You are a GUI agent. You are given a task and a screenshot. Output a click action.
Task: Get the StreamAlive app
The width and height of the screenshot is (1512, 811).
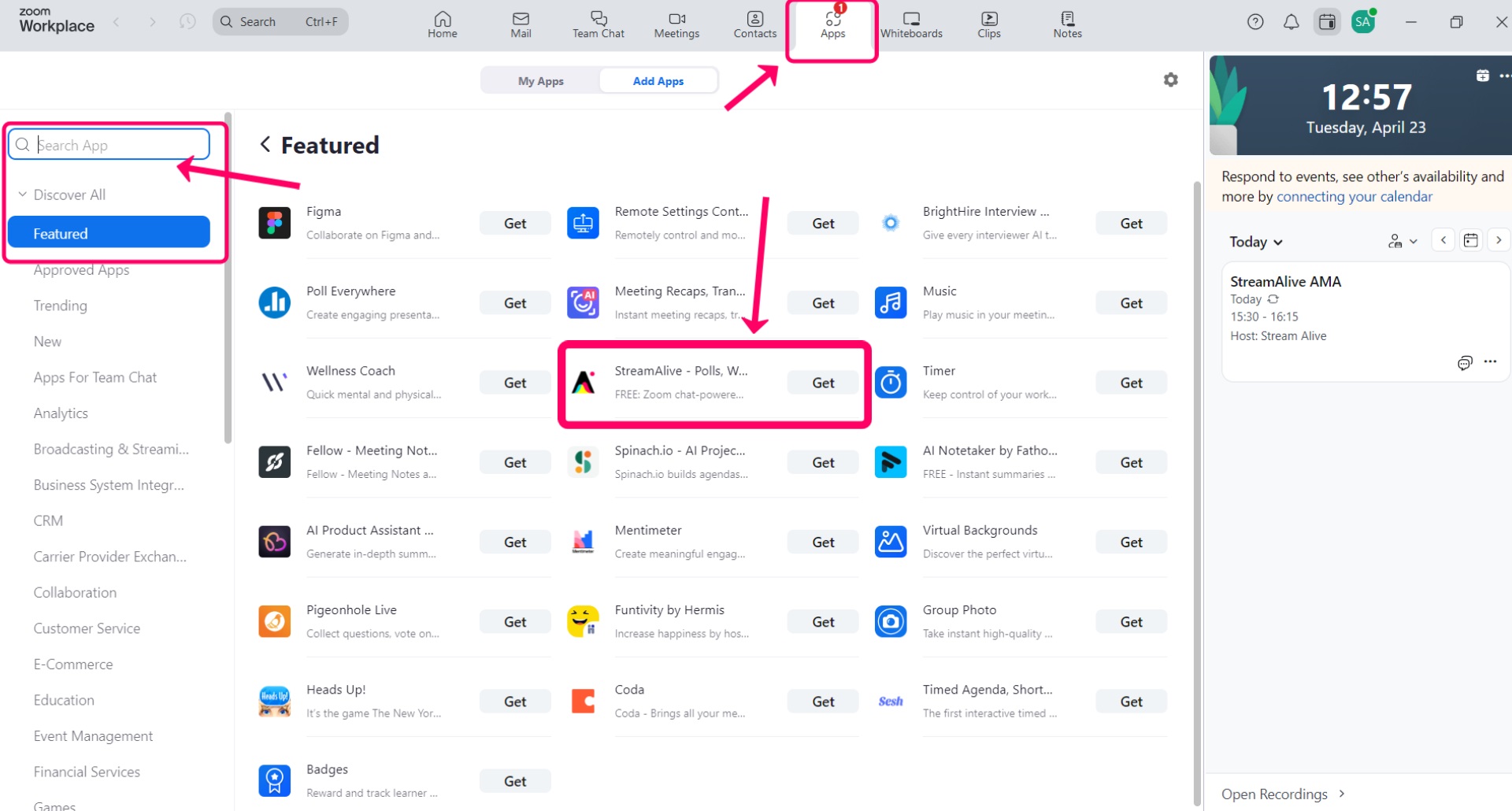point(823,383)
